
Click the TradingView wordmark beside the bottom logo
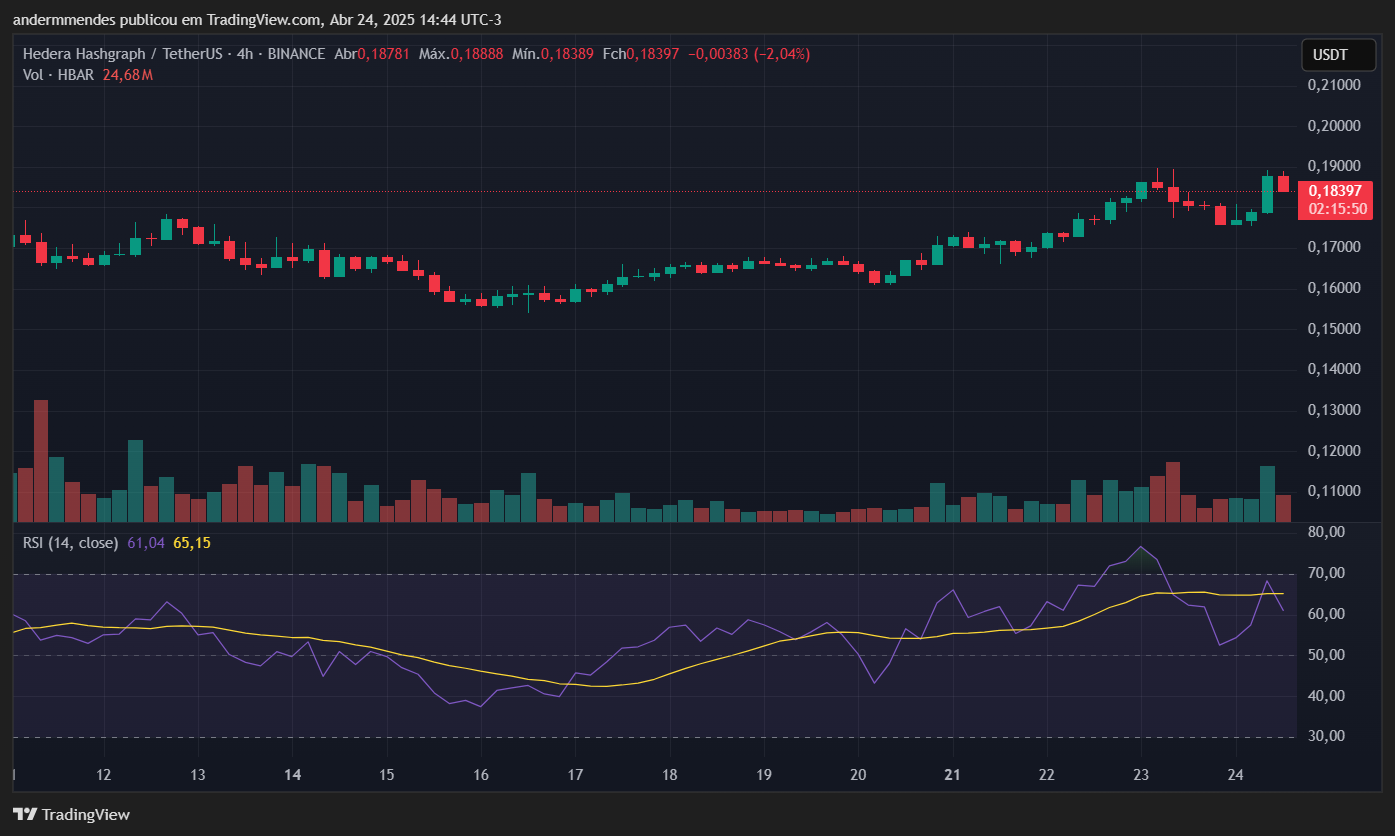(x=87, y=815)
